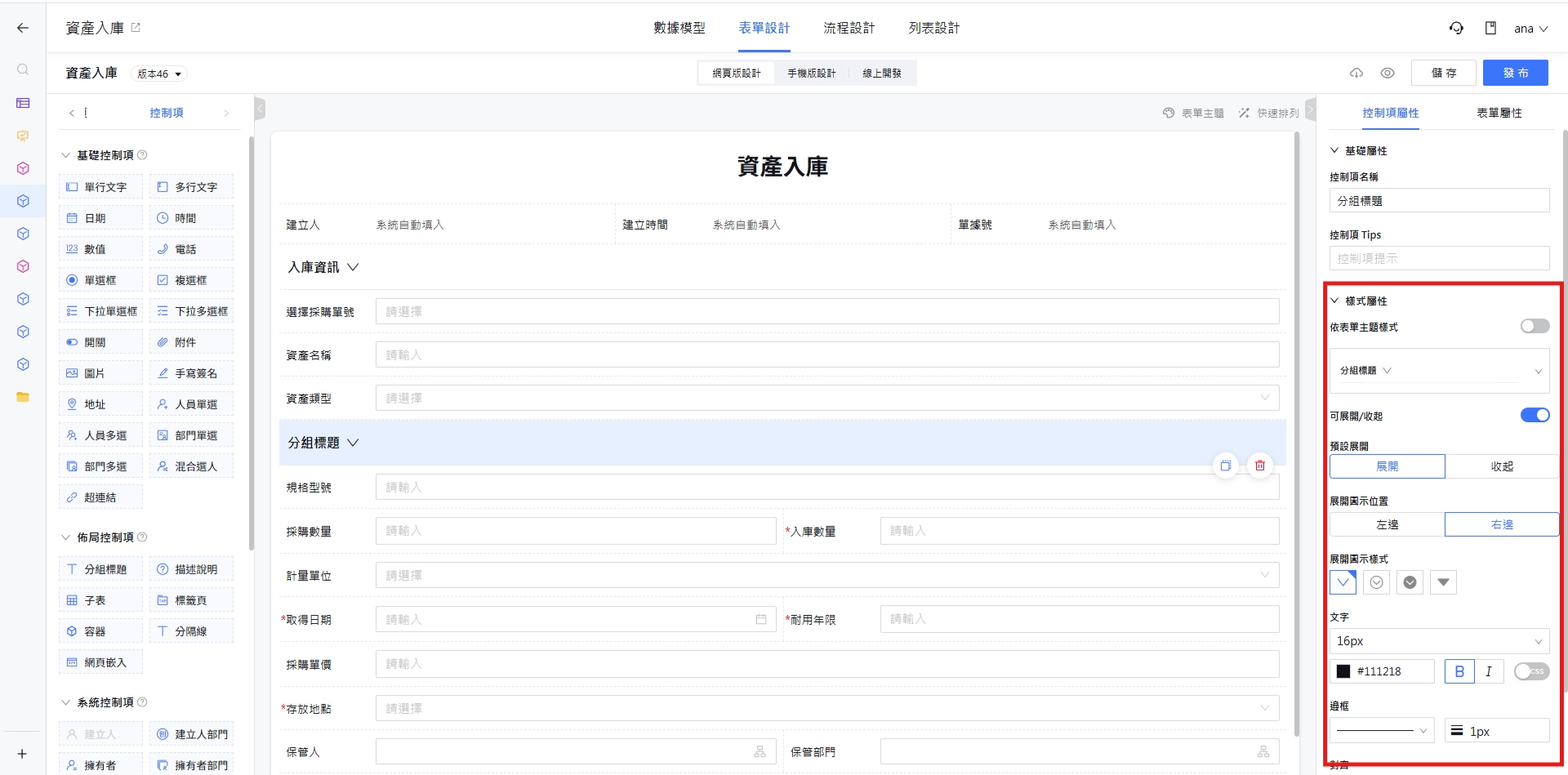Open the #111218 text color swatch
The image size is (1568, 775).
tap(1343, 671)
